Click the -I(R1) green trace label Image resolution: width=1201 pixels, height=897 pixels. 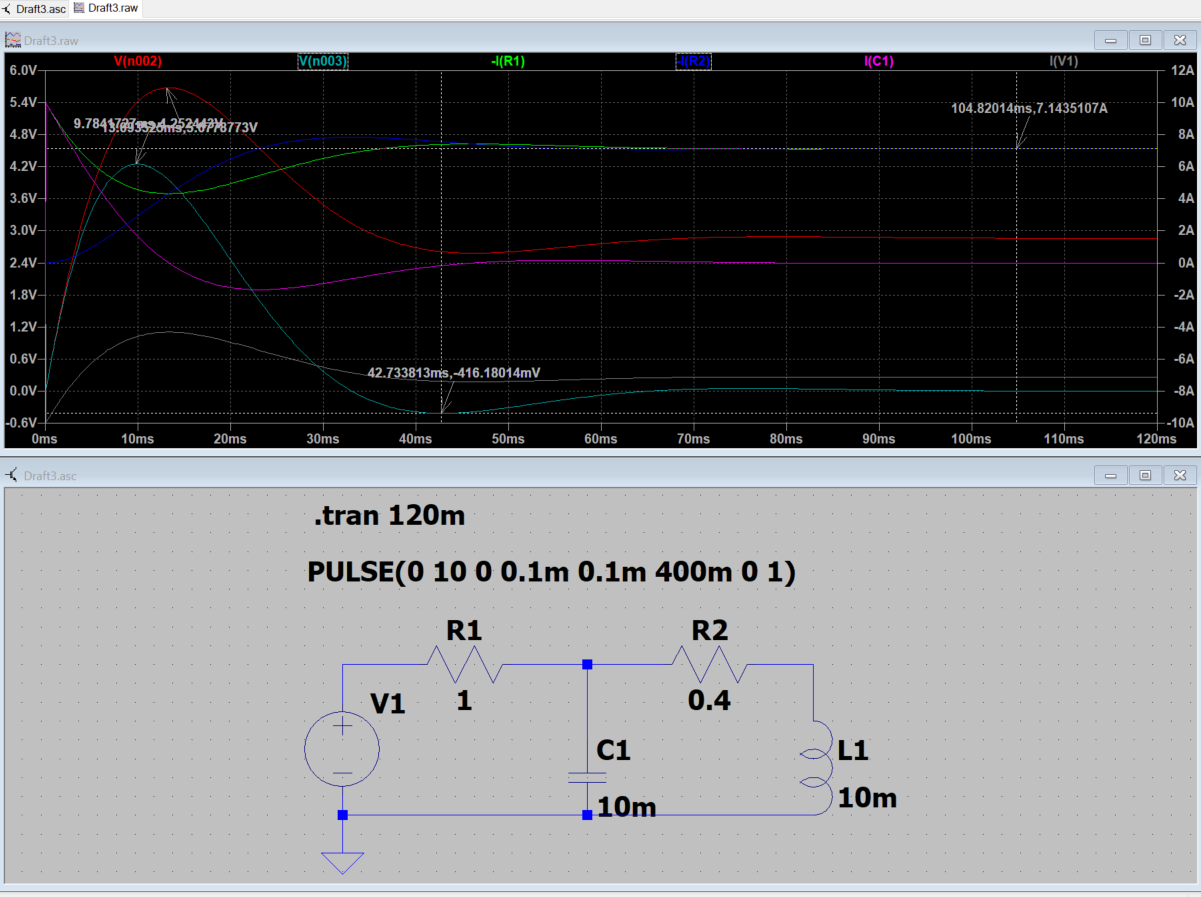[x=507, y=61]
